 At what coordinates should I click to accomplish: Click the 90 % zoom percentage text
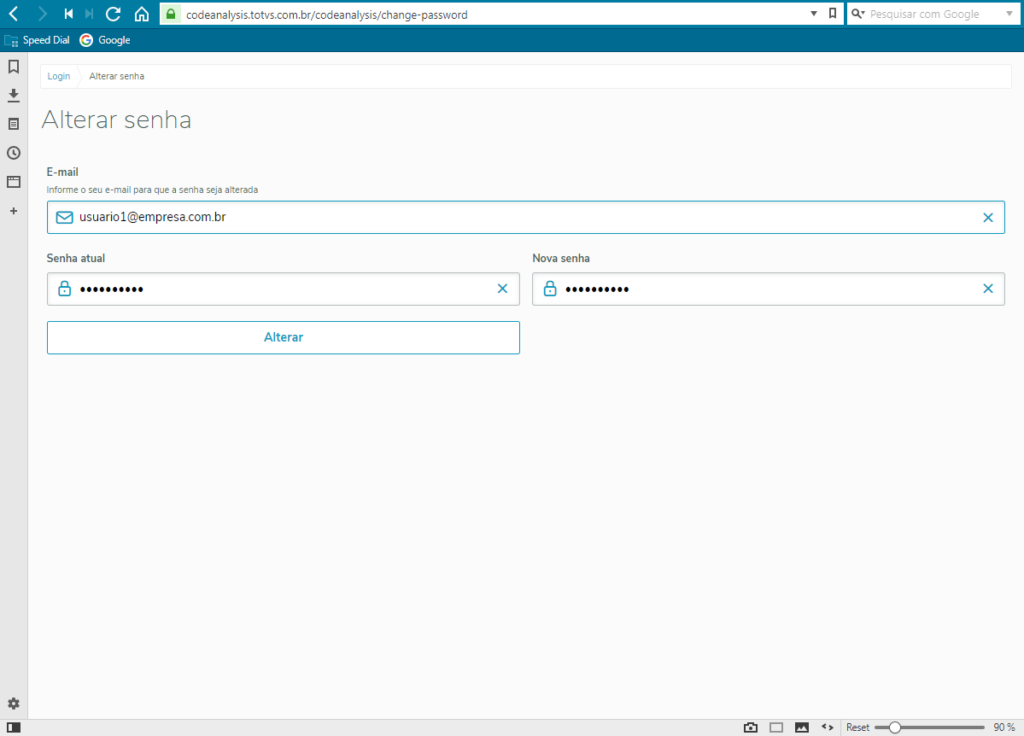(x=1004, y=728)
